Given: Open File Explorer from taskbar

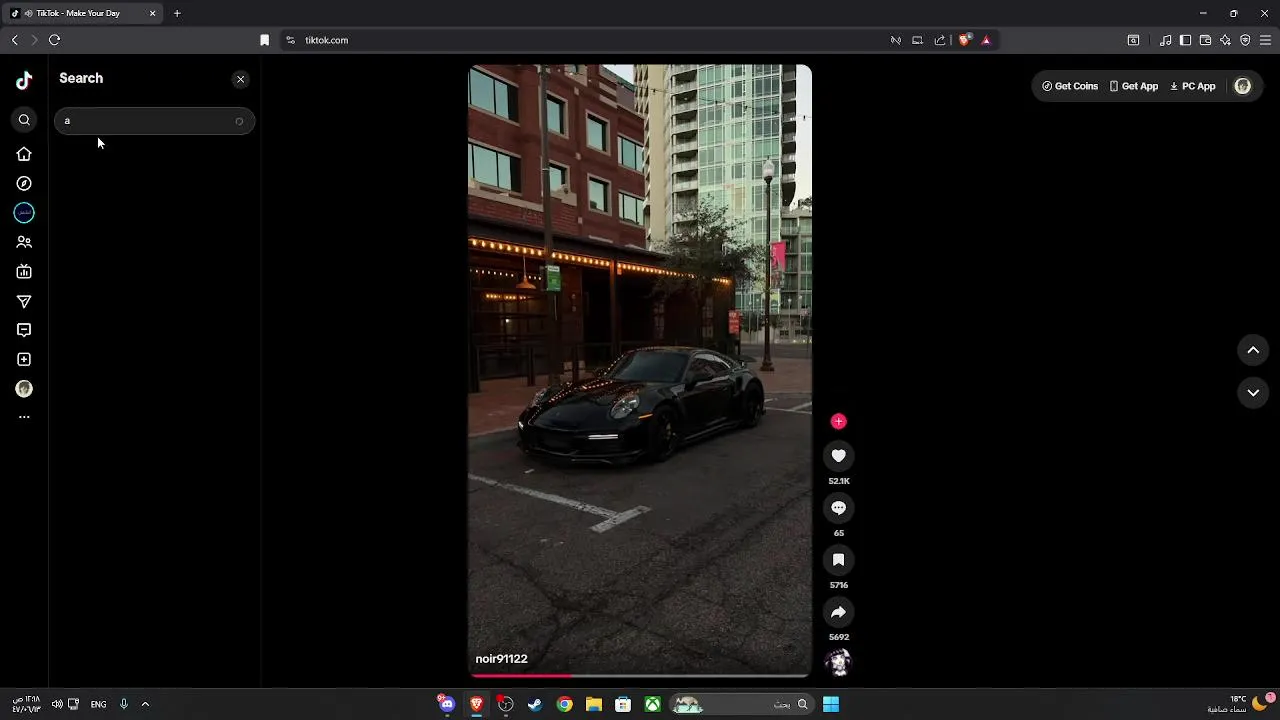Looking at the screenshot, I should [594, 704].
